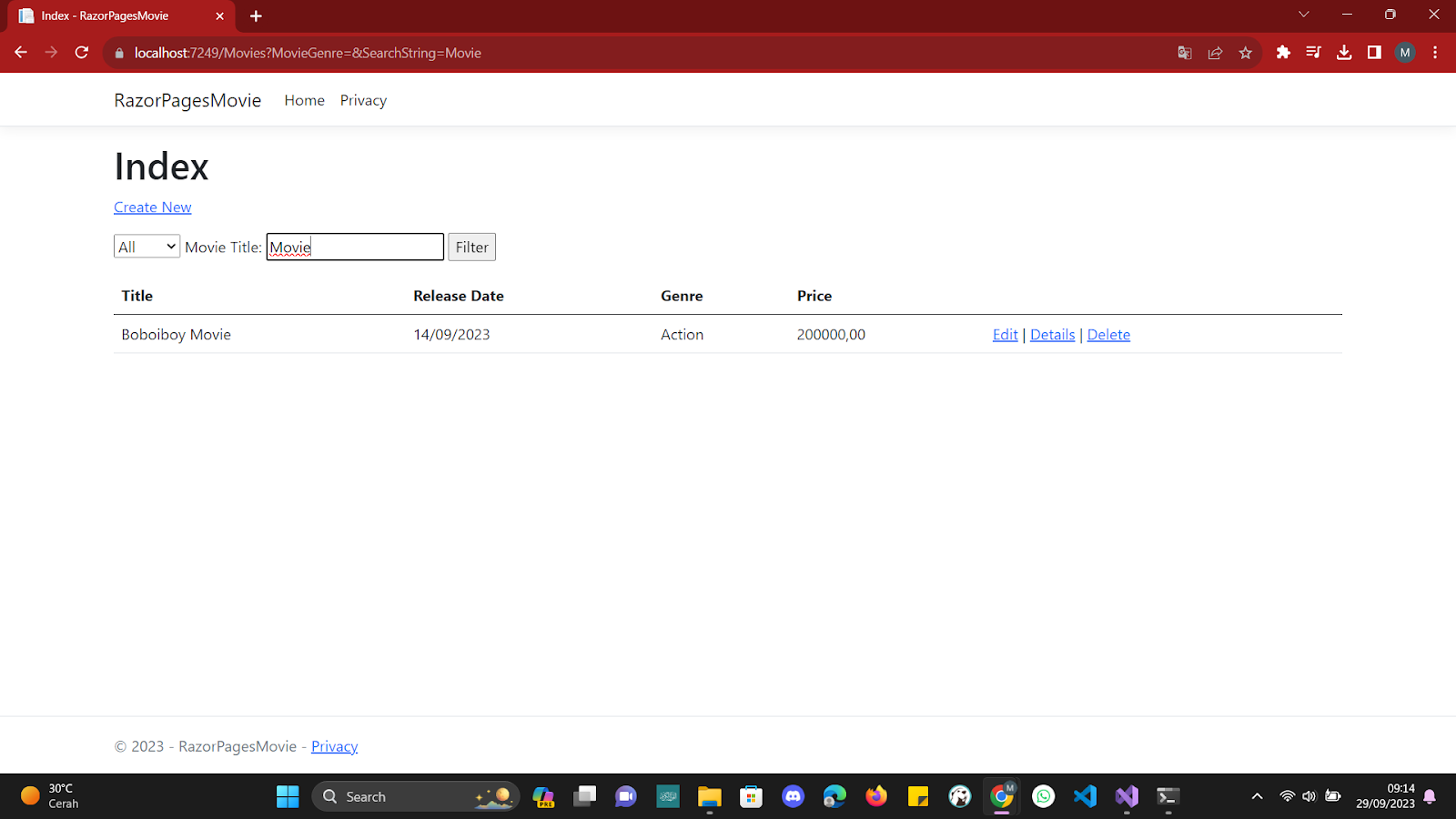Open the Chrome profile avatar icon
Image resolution: width=1456 pixels, height=819 pixels.
[x=1405, y=53]
